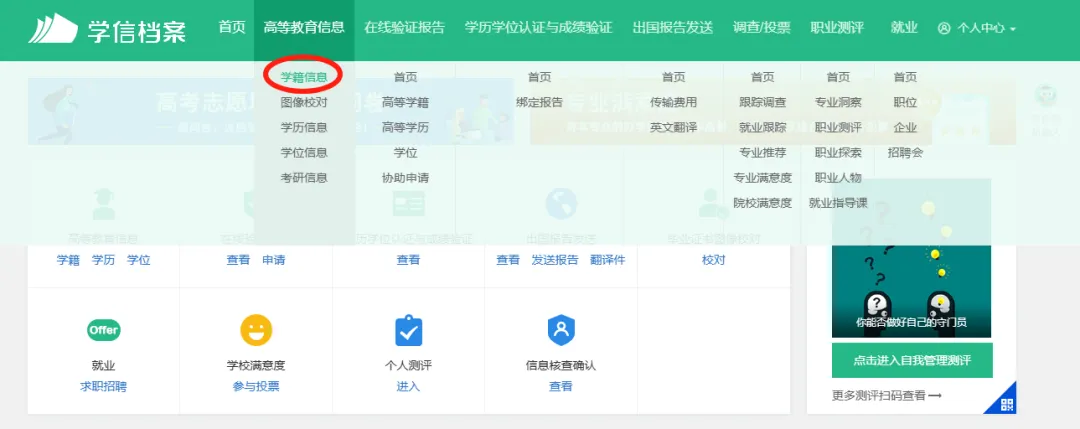
Task: Open the 学历学位认证与成绩验证 top menu
Action: coord(538,28)
